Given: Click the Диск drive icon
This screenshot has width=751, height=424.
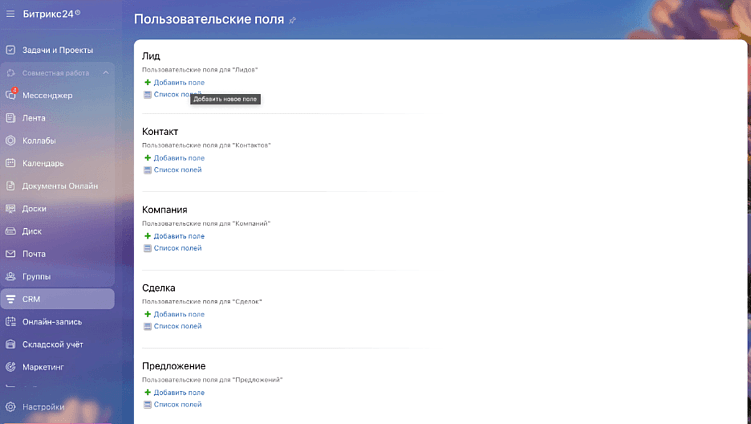Looking at the screenshot, I should click(11, 231).
